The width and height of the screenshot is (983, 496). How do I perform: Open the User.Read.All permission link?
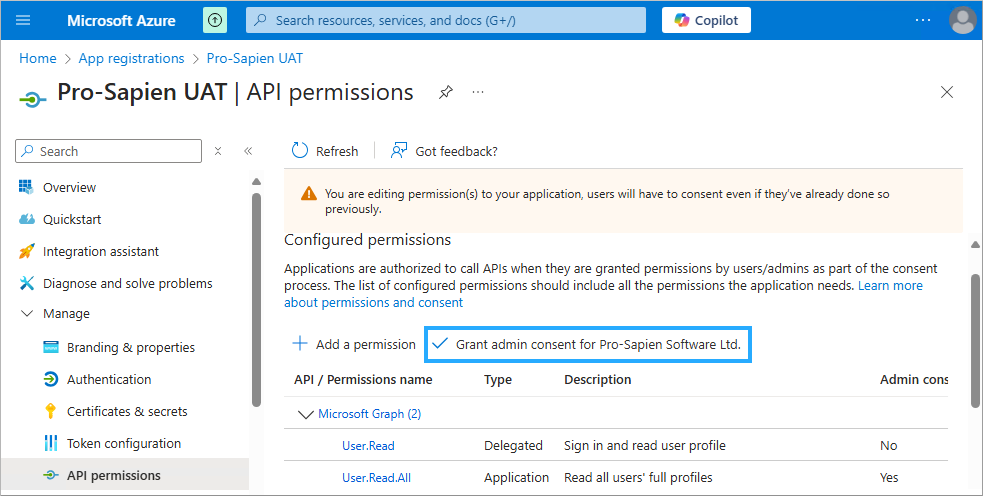coord(376,478)
